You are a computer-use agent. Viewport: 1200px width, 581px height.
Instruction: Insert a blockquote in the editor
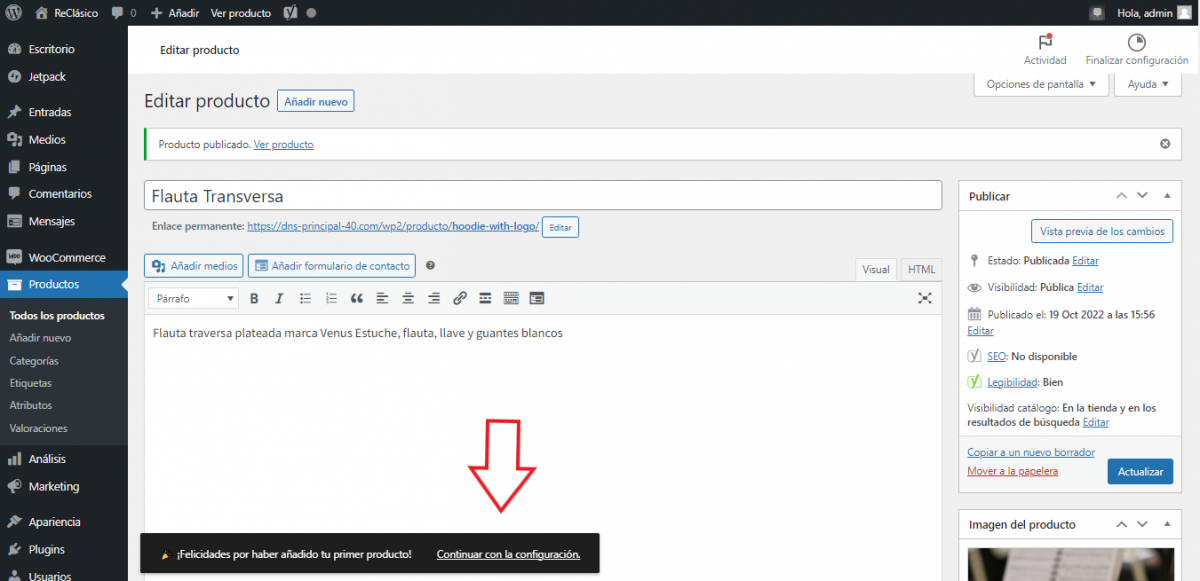tap(357, 298)
